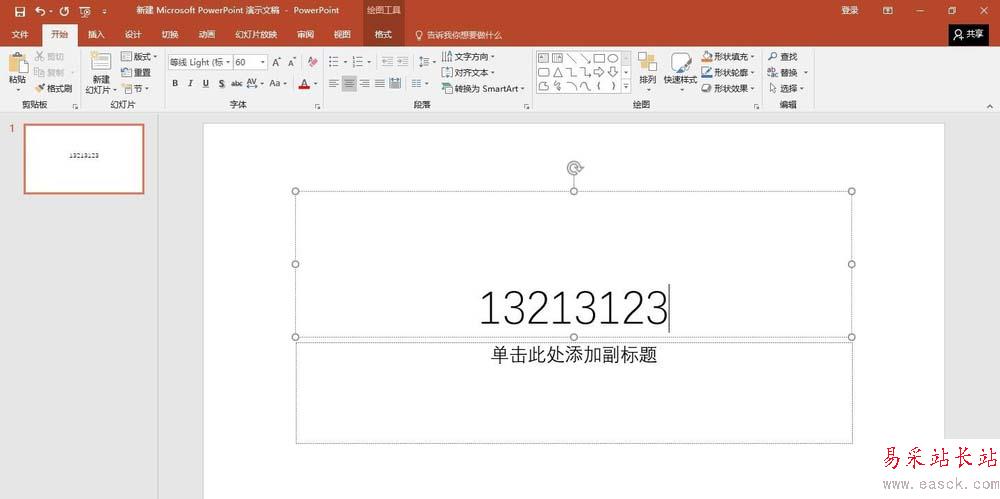Click the Paste (粘贴) clipboard icon
This screenshot has width=1000, height=499.
(18, 64)
